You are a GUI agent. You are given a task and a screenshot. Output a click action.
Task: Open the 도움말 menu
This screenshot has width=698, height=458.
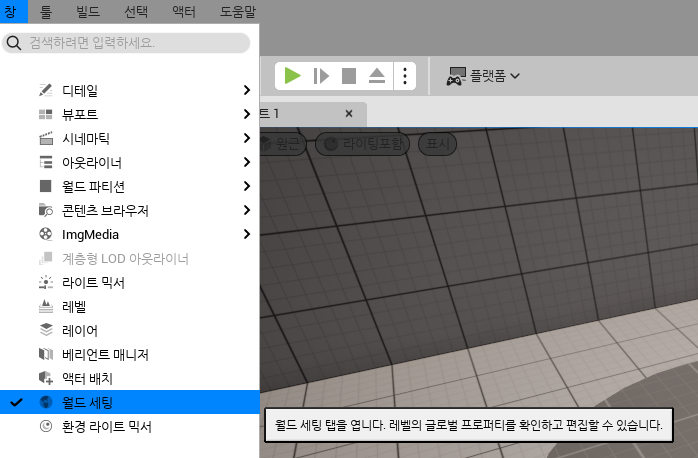pos(238,11)
